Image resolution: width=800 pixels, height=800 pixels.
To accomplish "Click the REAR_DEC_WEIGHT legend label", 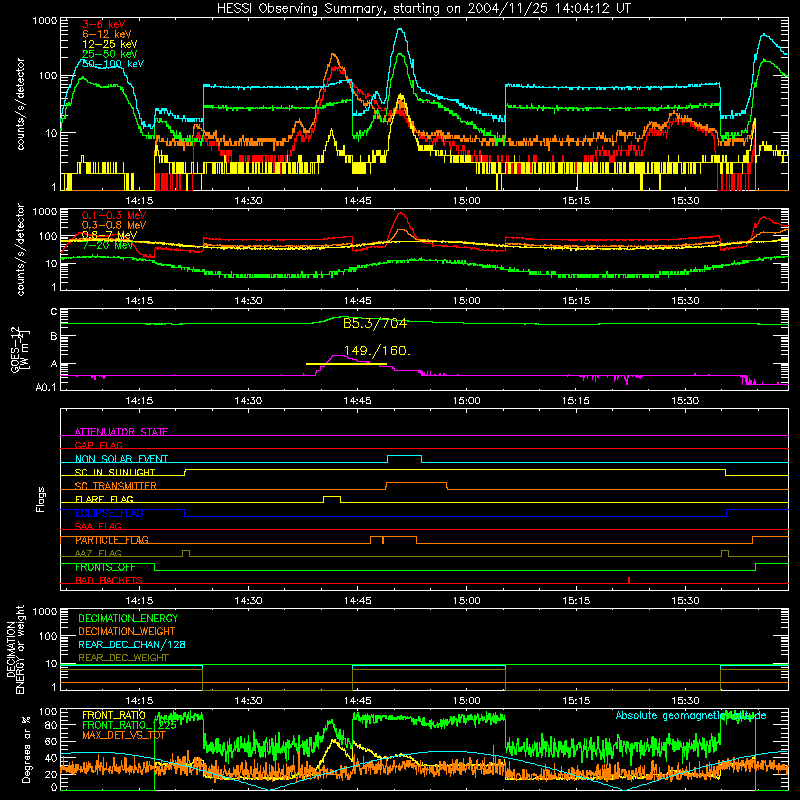I will click(123, 658).
